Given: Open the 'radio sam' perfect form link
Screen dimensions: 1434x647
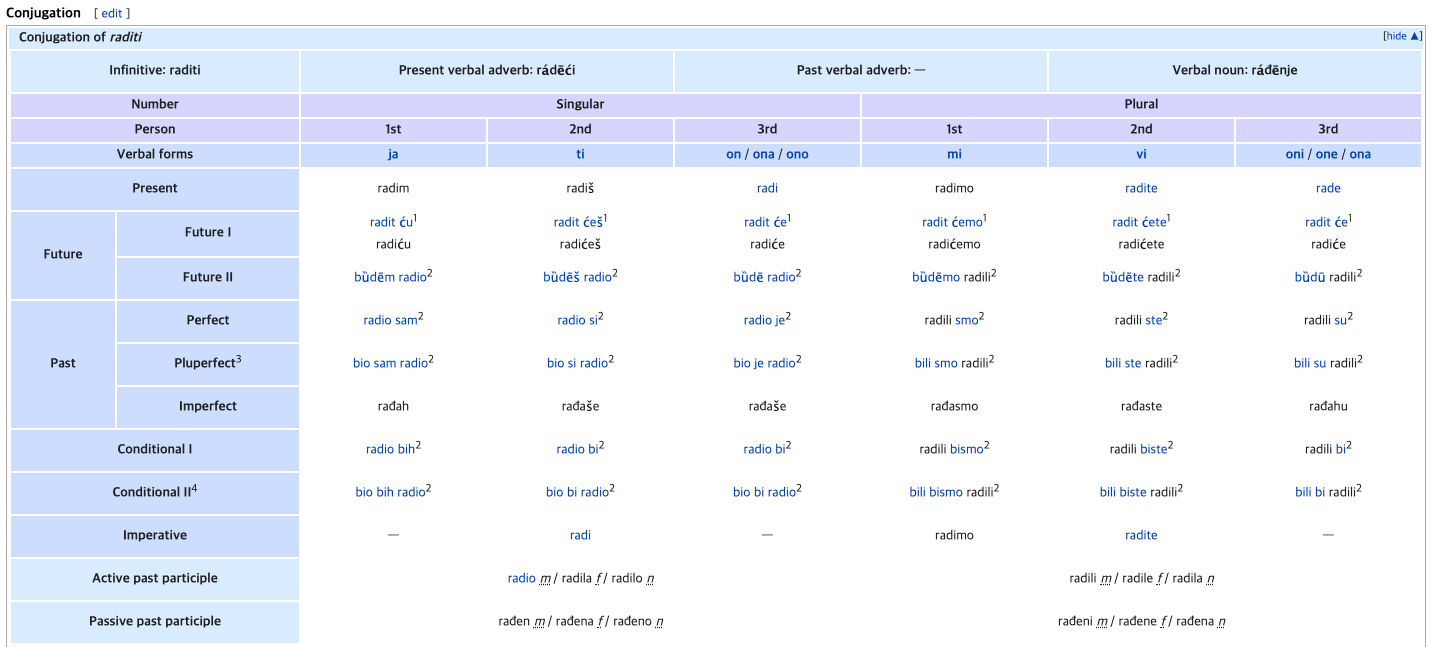Looking at the screenshot, I should click(x=390, y=321).
